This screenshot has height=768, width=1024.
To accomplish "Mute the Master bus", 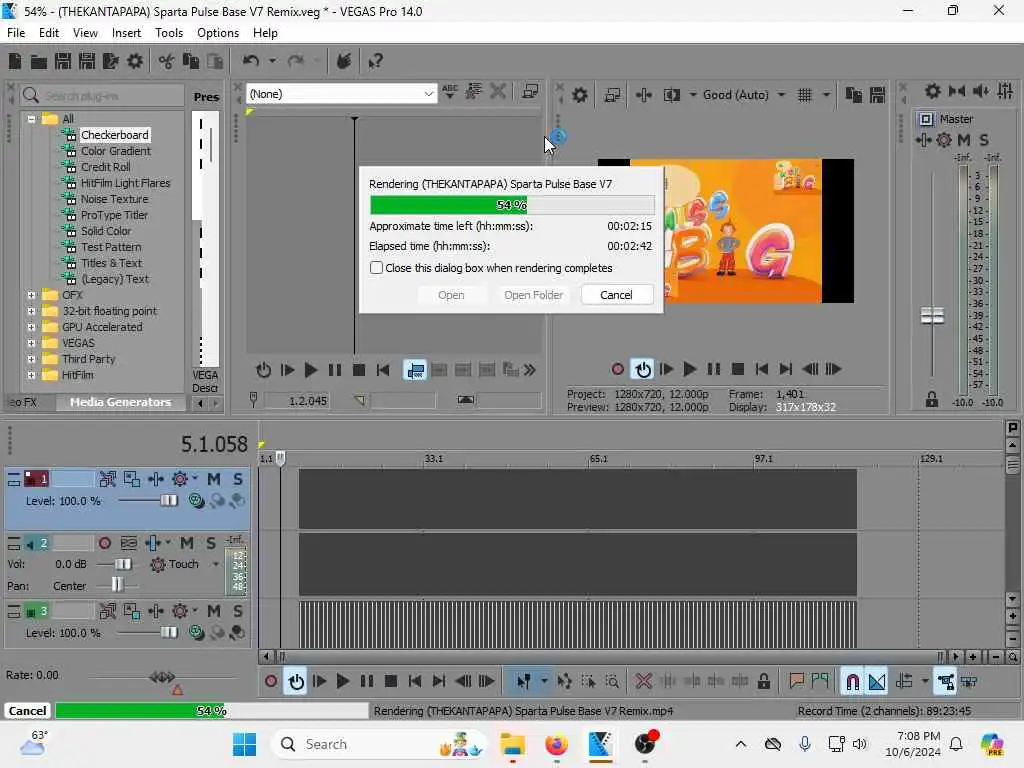I will (964, 140).
